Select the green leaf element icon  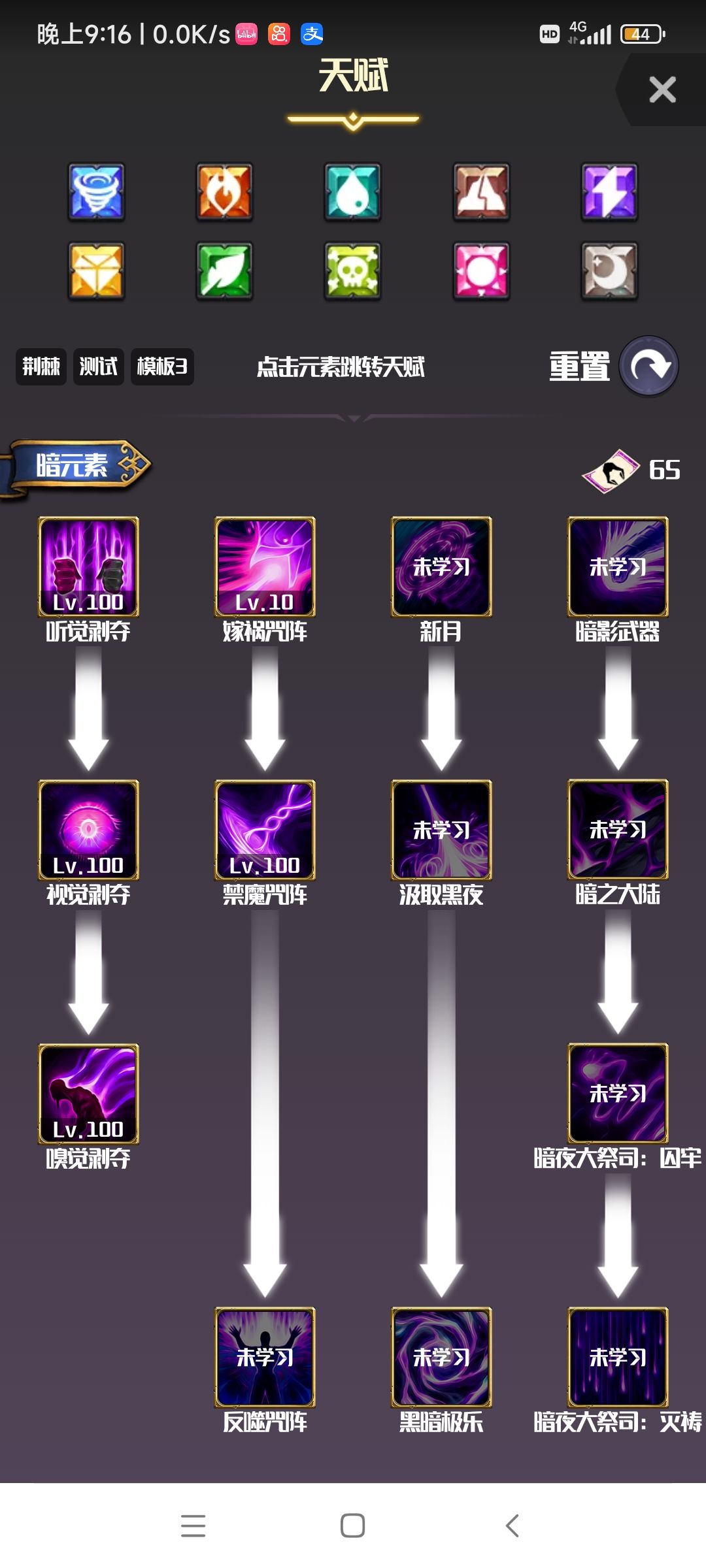(224, 270)
